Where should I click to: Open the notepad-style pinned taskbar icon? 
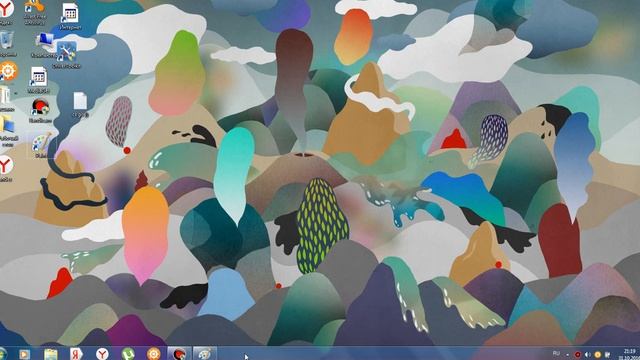51,354
